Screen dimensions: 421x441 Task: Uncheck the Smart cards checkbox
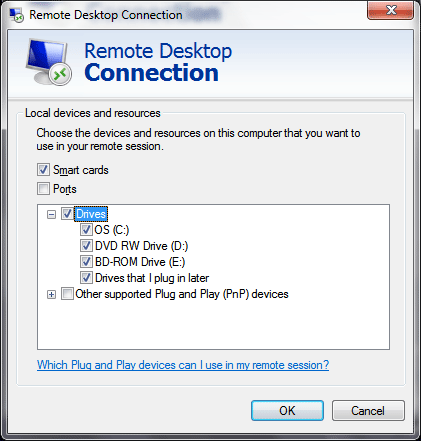click(43, 170)
